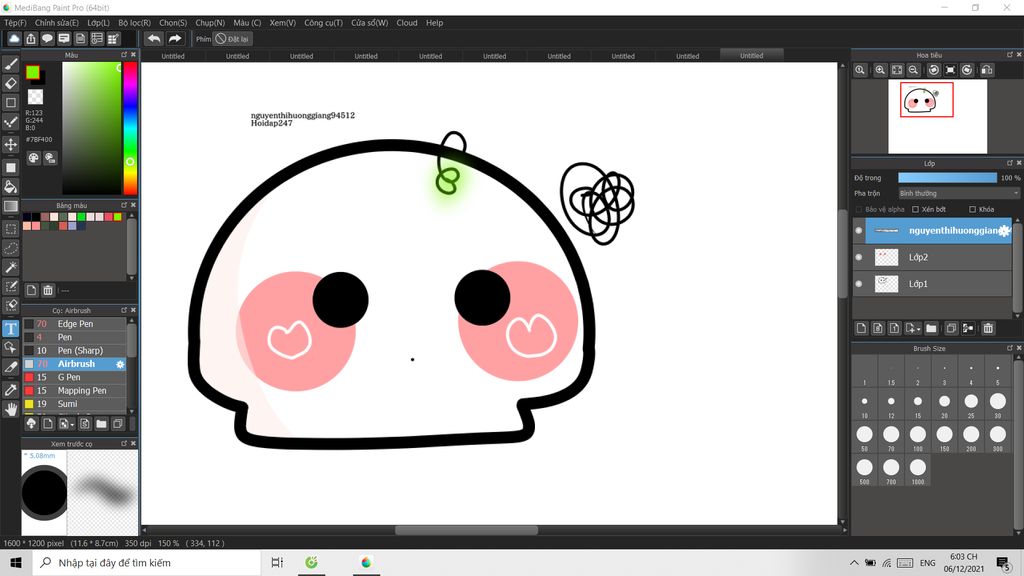Duplicate layer icon in layer panel

click(x=952, y=328)
